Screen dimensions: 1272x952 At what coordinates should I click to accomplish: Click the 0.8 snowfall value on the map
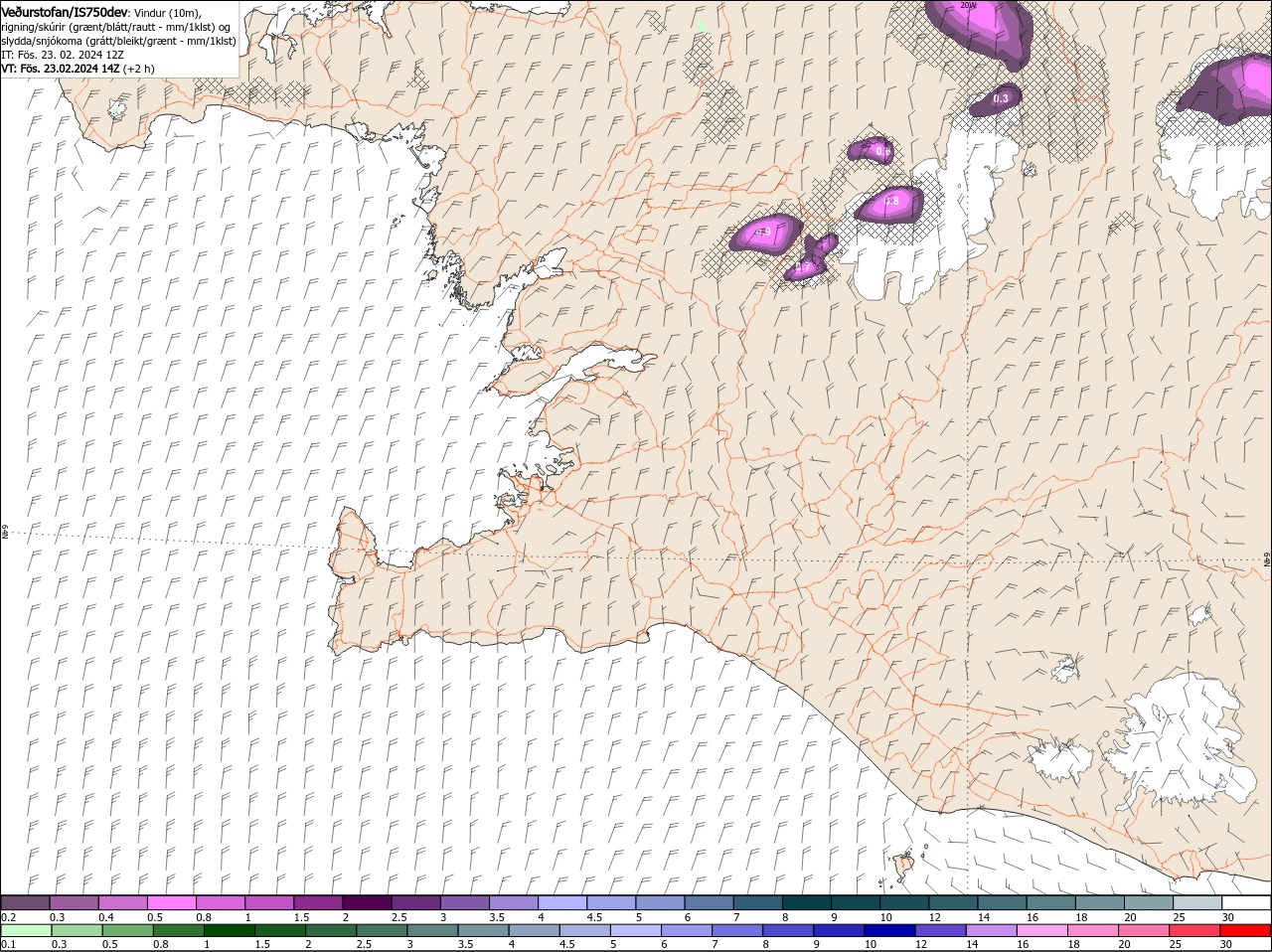(x=891, y=201)
